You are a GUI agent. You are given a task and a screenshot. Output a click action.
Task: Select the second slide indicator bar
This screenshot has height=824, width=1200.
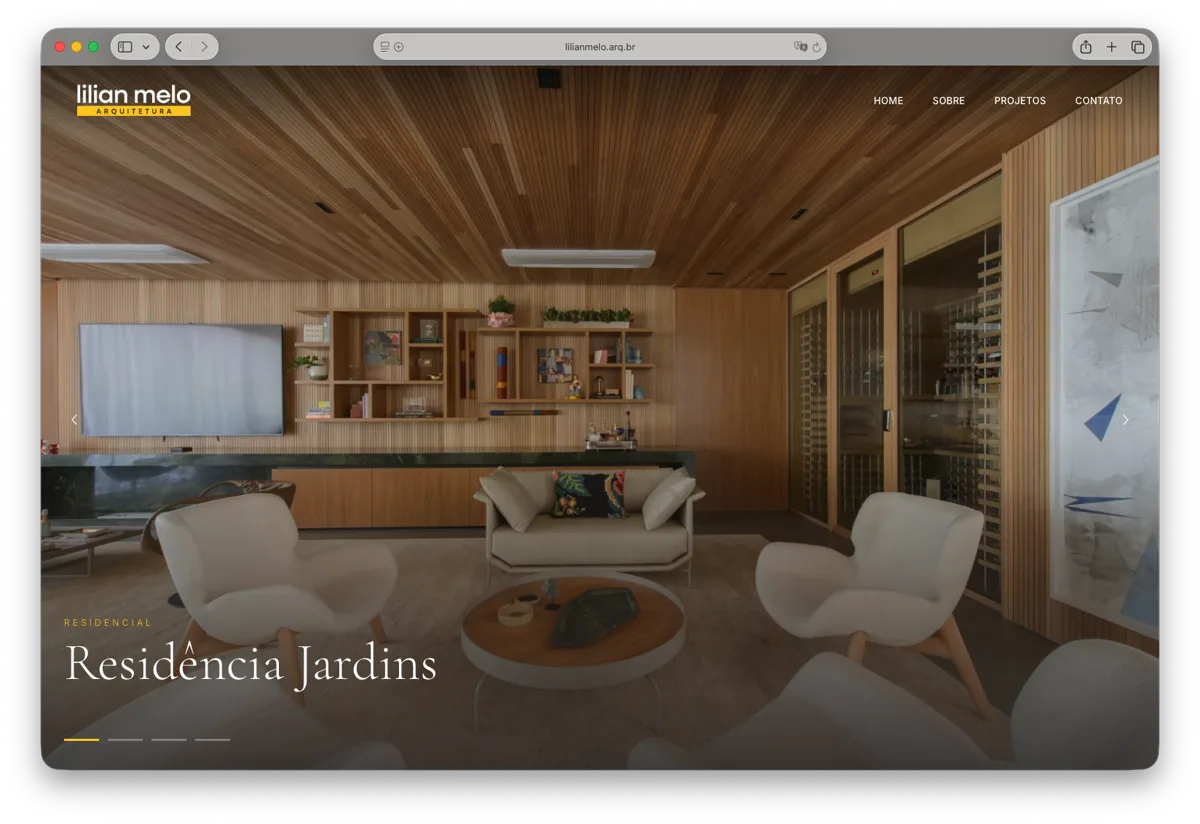tap(125, 740)
